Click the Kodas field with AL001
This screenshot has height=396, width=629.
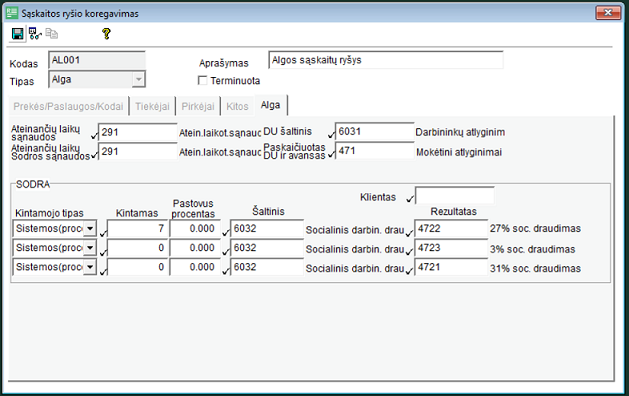coord(97,60)
